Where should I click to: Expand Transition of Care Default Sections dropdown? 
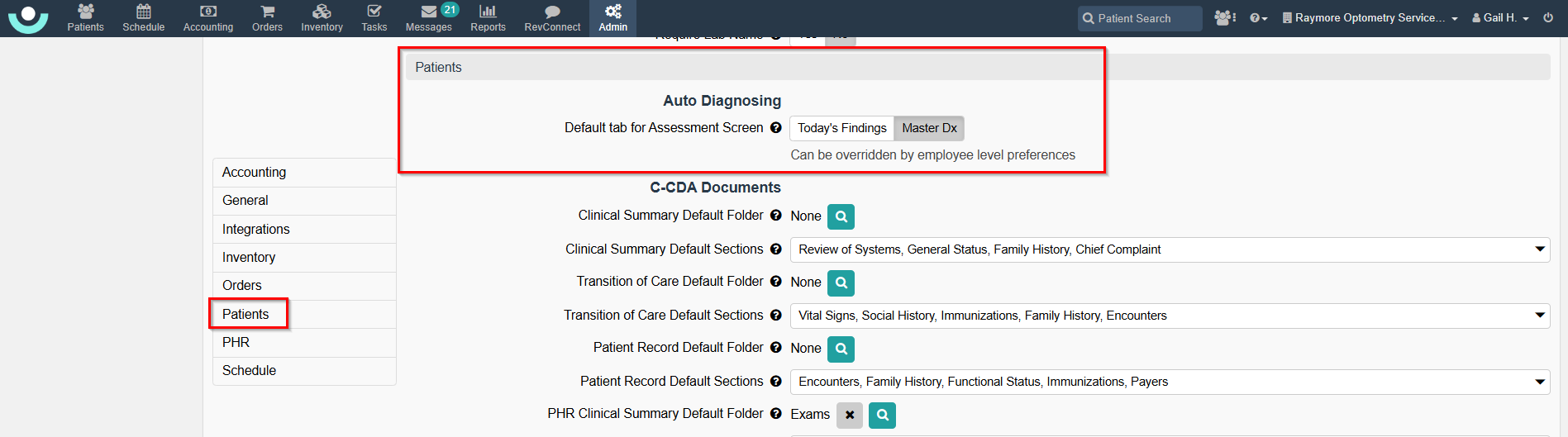point(1169,316)
